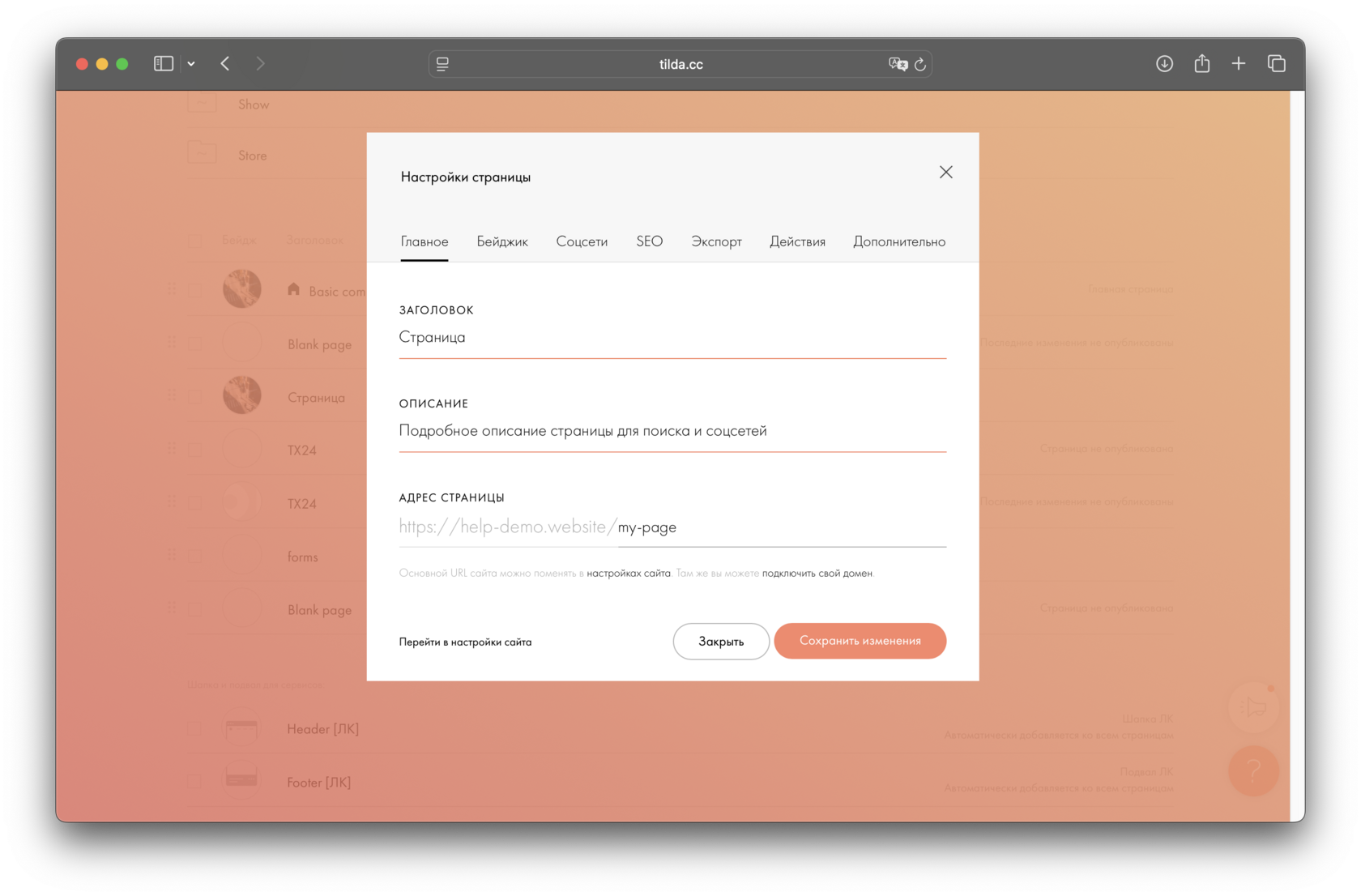Screen dimensions: 1361x896
Task: Follow the настройках сайта link
Action: (629, 574)
